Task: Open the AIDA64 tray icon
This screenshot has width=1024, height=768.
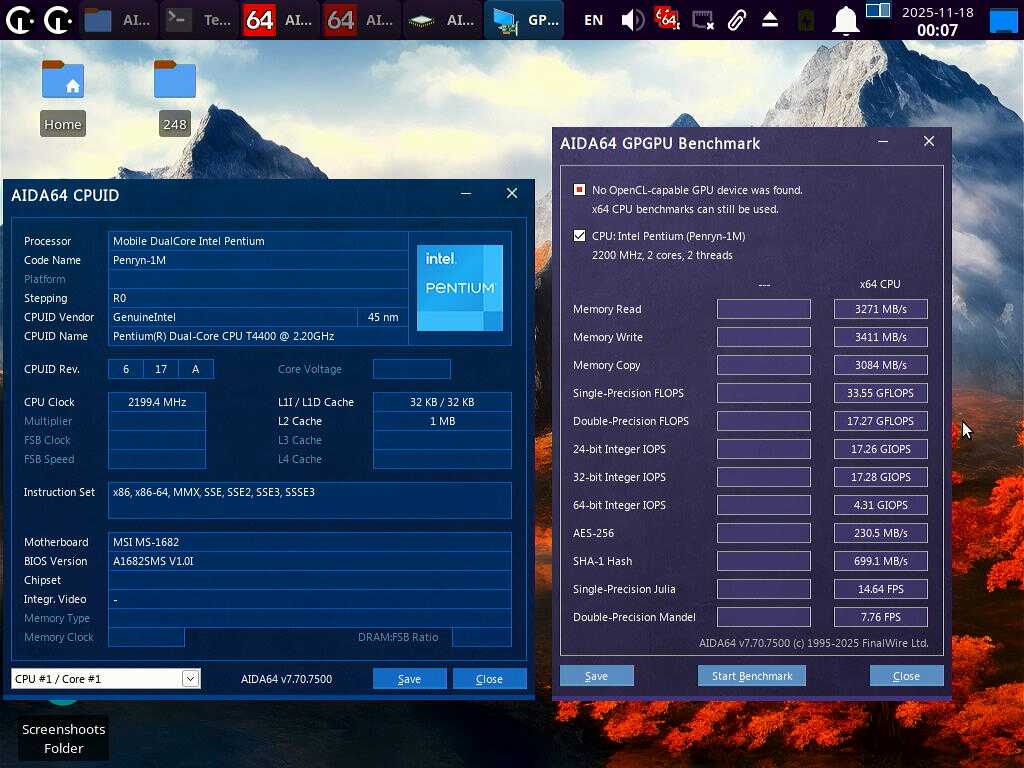Action: (x=667, y=20)
